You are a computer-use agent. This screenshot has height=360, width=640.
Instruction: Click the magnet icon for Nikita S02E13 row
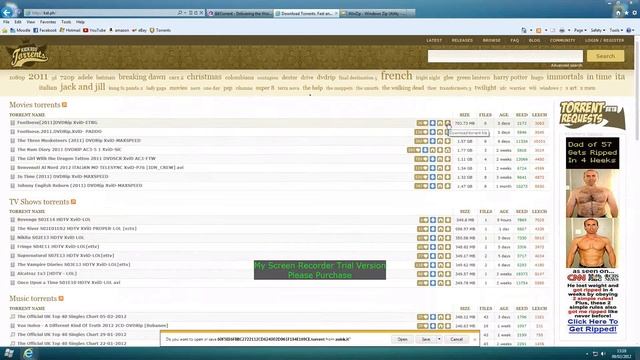[x=440, y=238]
